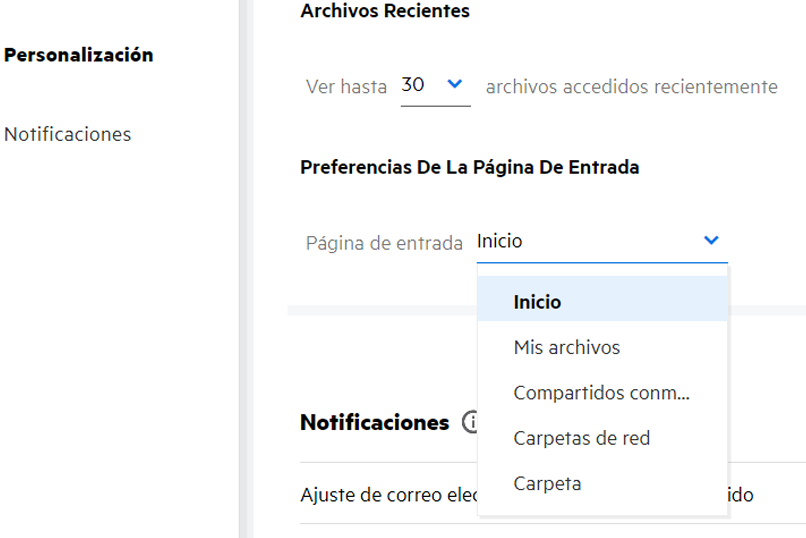Choose Mis archivos as landing page
Viewport: 806px width, 538px height.
tap(566, 348)
